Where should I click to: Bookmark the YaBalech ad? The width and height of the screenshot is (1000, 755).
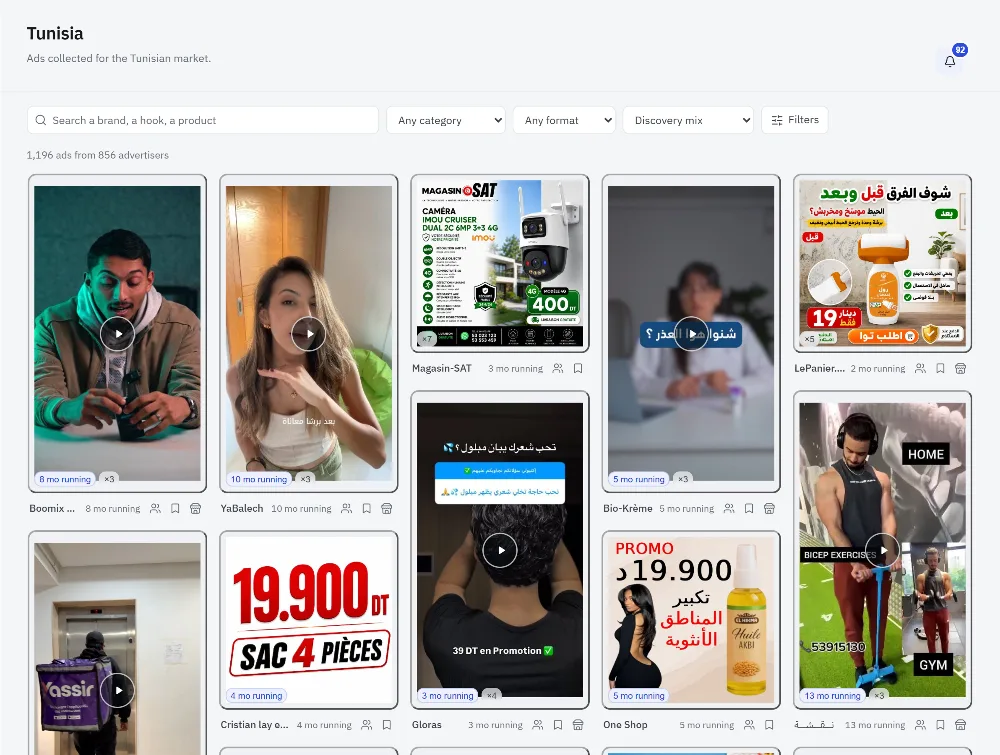(x=367, y=508)
